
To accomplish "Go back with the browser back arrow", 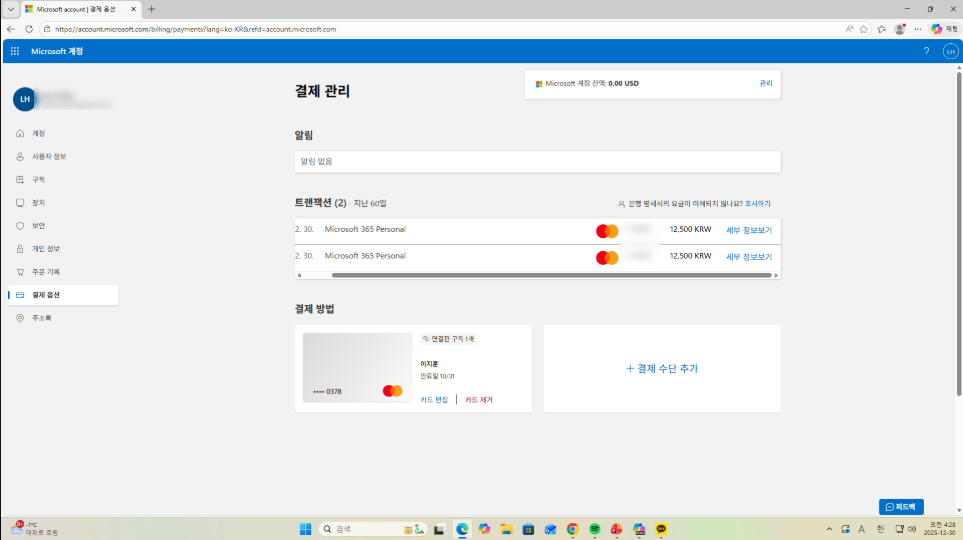I will click(10, 29).
